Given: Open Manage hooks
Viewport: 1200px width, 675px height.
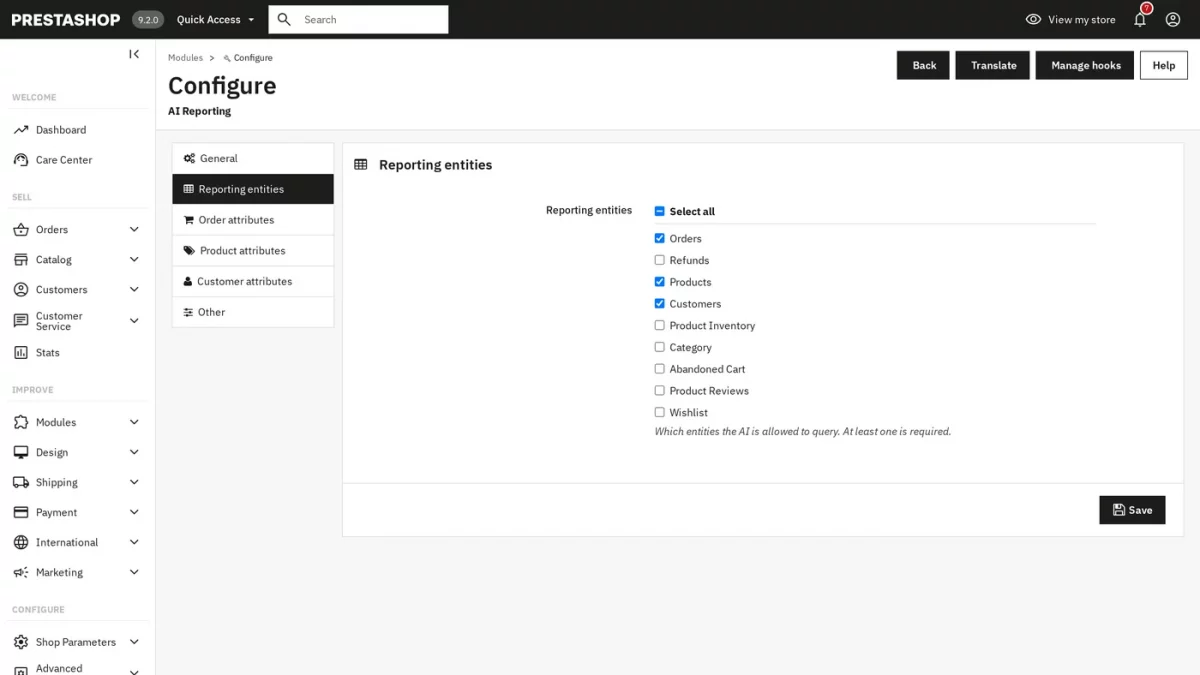Looking at the screenshot, I should [1085, 65].
